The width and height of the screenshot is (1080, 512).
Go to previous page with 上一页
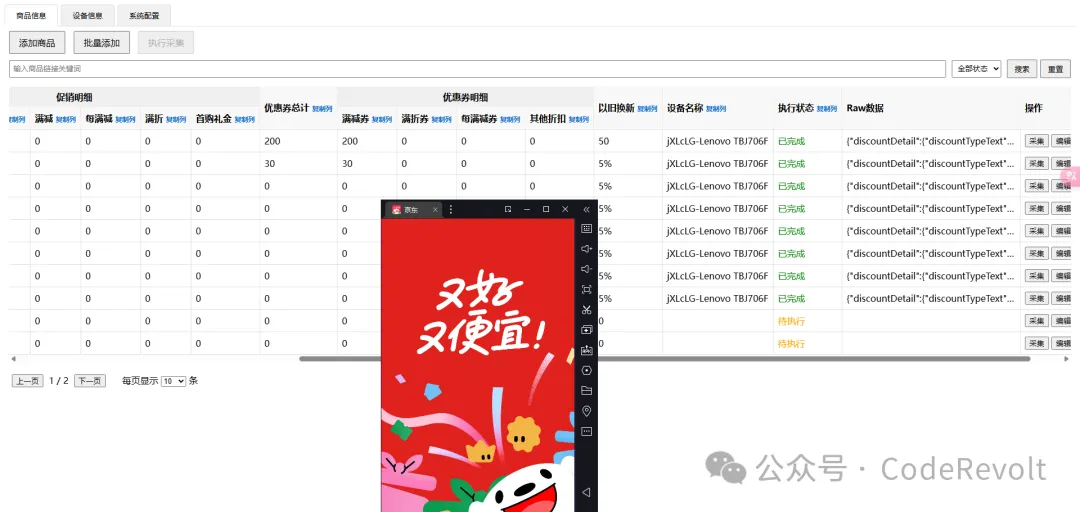point(28,381)
